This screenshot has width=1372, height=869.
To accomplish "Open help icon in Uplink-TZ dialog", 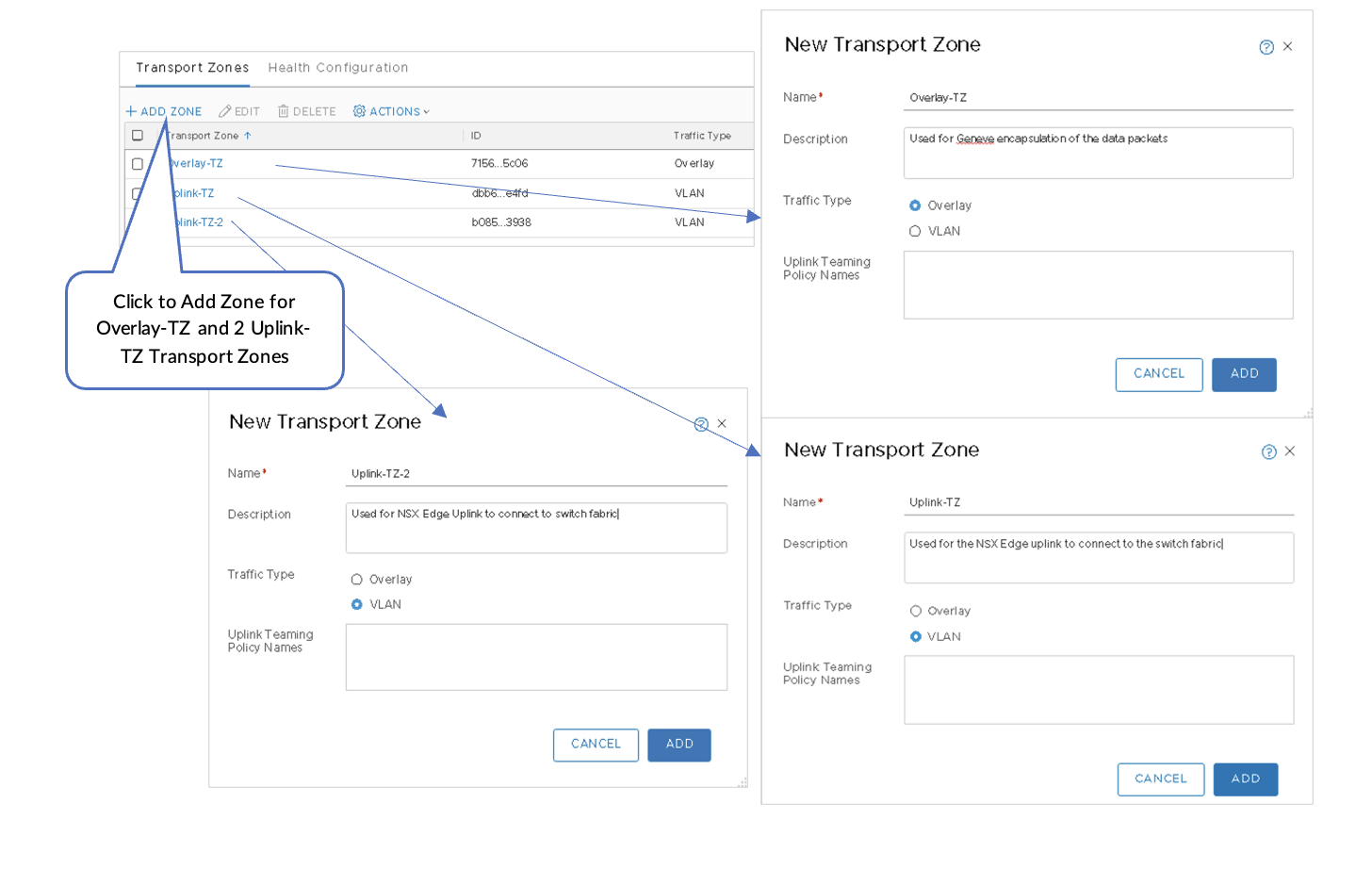I will coord(1268,452).
